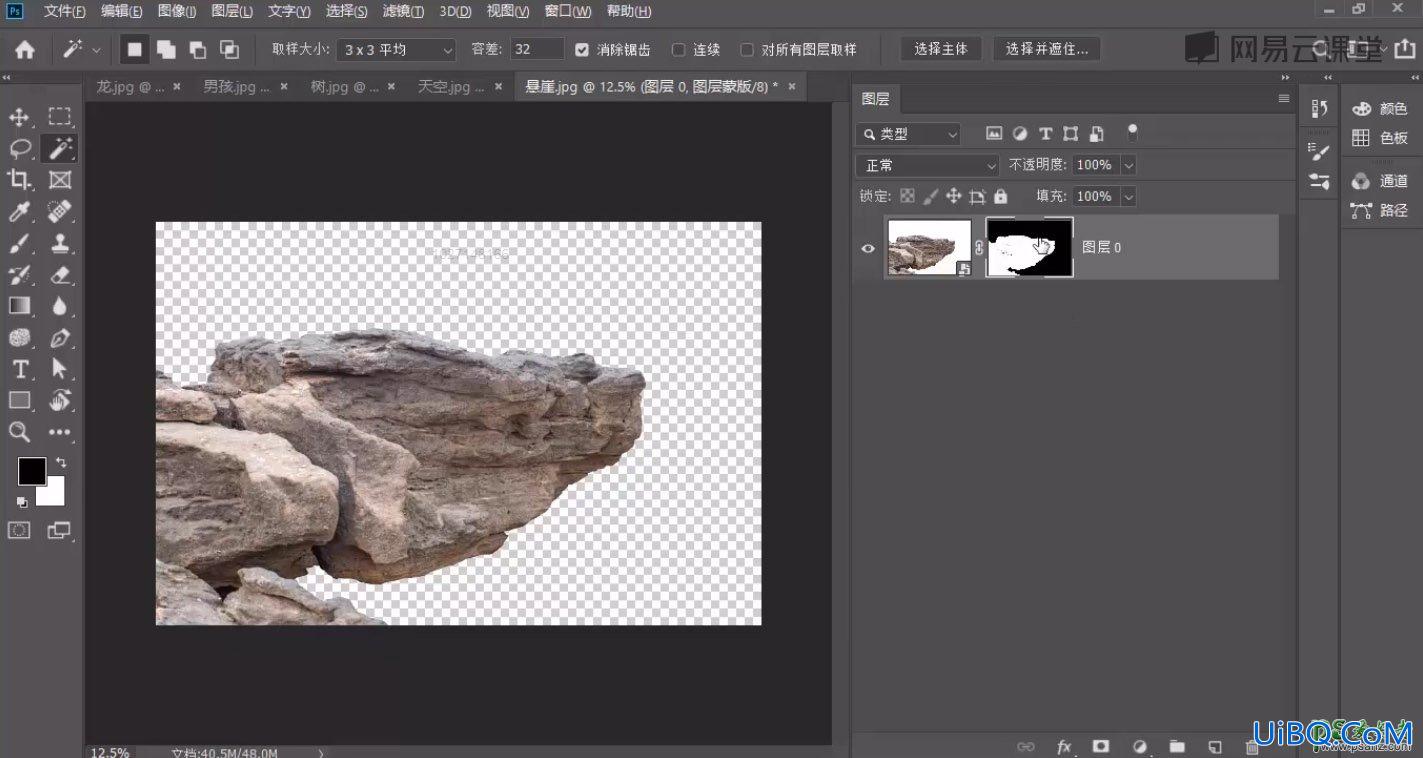Select the Eraser tool
The width and height of the screenshot is (1423, 758).
coord(60,274)
